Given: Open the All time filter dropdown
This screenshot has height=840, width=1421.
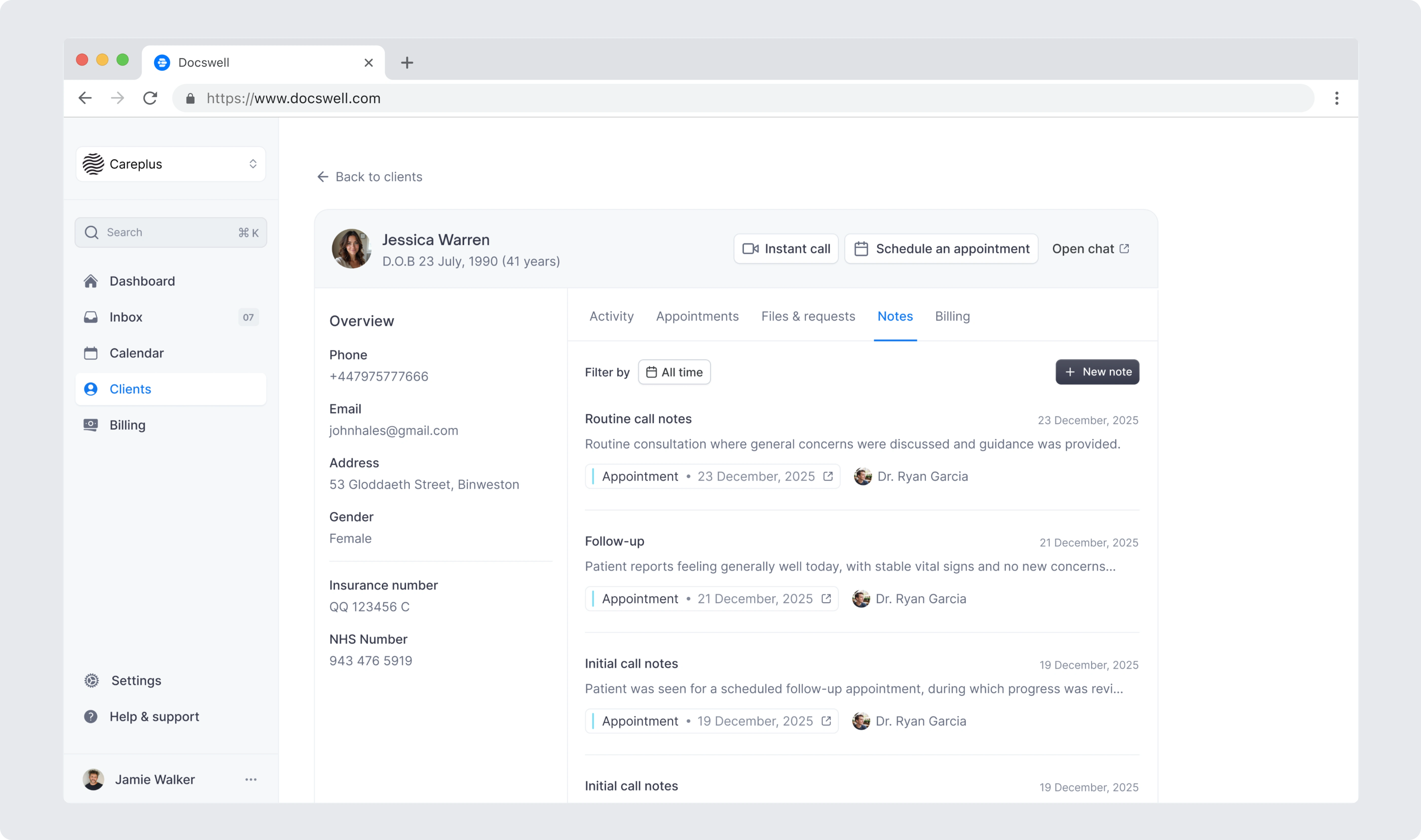Looking at the screenshot, I should click(x=674, y=372).
